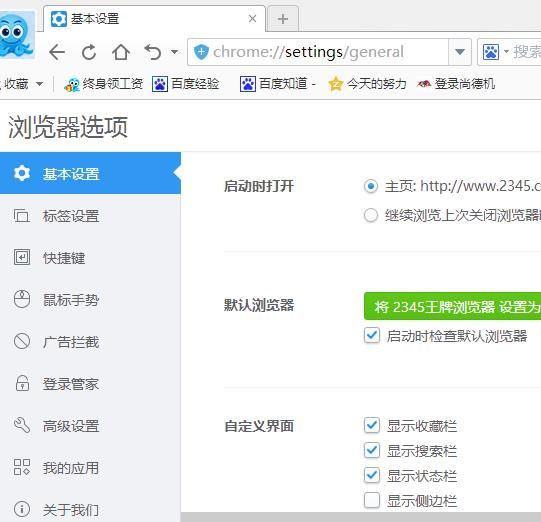Click the undo closed tab icon
The image size is (541, 522).
[153, 52]
